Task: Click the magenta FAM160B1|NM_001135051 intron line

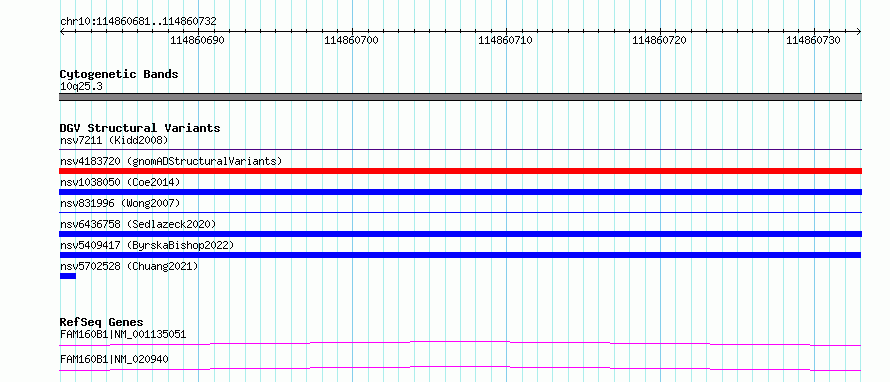Action: (x=460, y=343)
